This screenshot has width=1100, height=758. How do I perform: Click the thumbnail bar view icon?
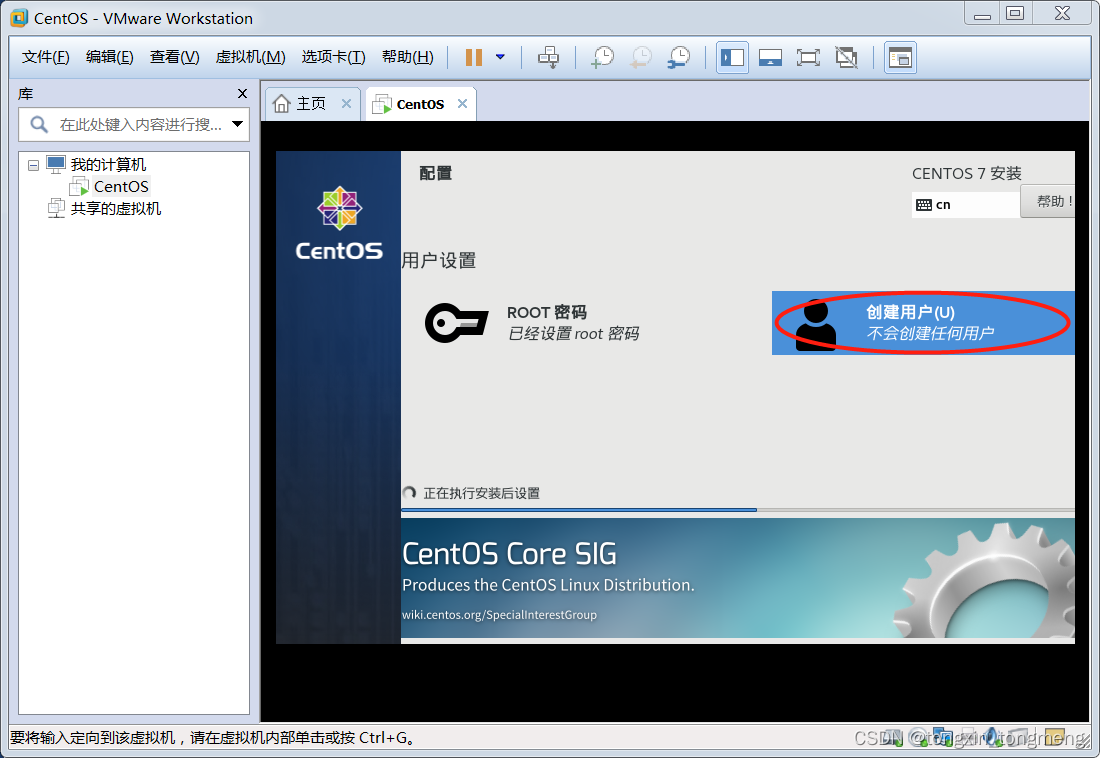pos(770,58)
